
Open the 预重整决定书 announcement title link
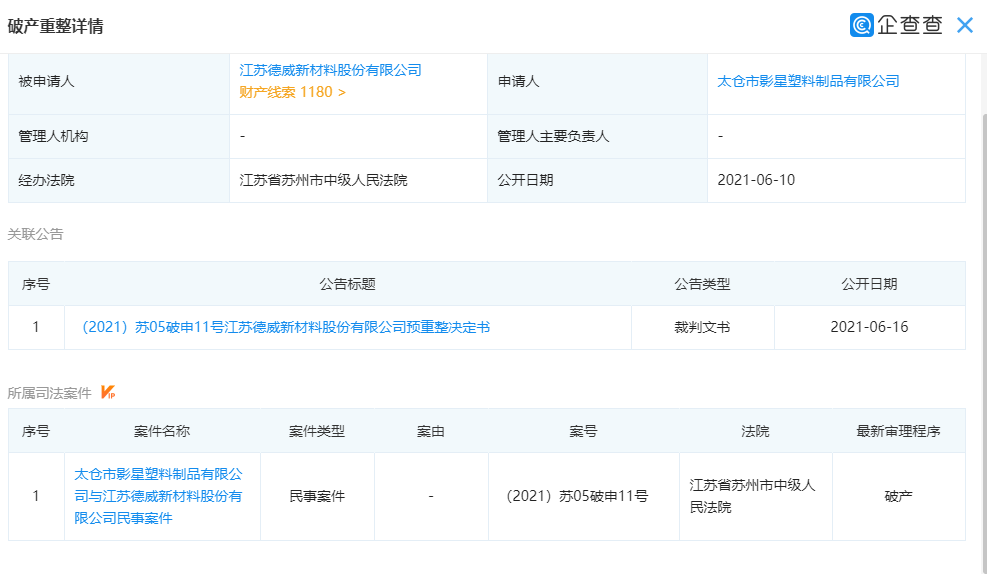(285, 327)
